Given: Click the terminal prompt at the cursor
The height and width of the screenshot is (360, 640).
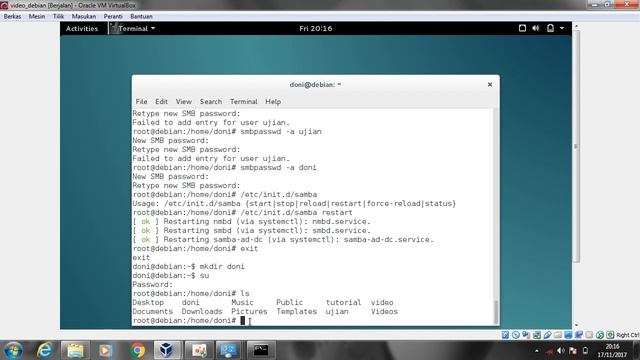Looking at the screenshot, I should coord(242,320).
